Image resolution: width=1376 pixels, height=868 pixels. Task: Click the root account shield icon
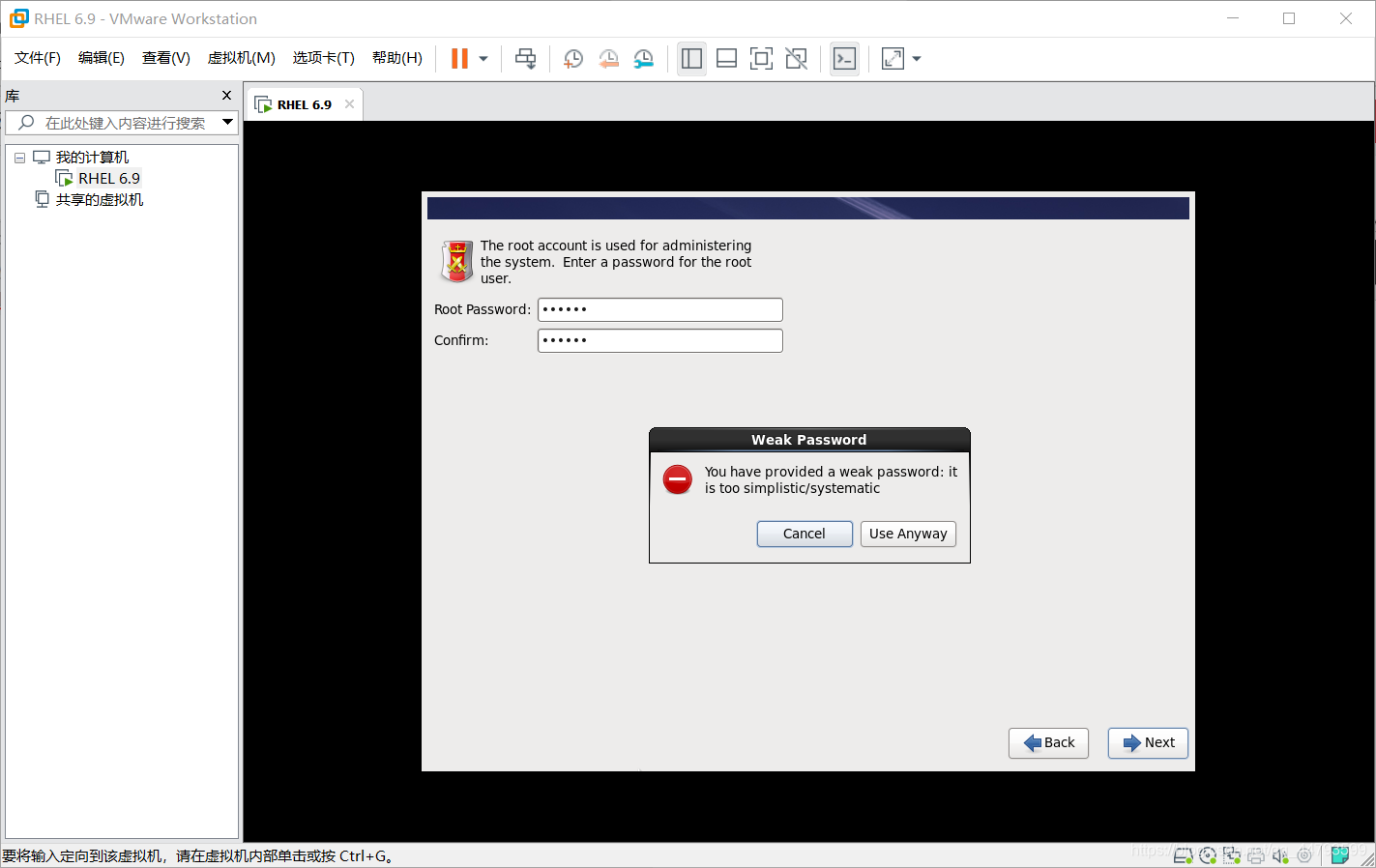[x=456, y=261]
